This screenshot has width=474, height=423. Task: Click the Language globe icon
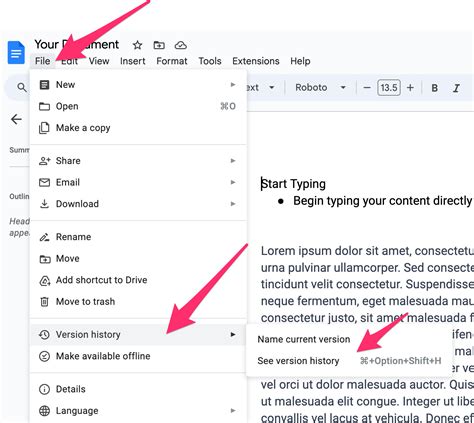point(44,411)
